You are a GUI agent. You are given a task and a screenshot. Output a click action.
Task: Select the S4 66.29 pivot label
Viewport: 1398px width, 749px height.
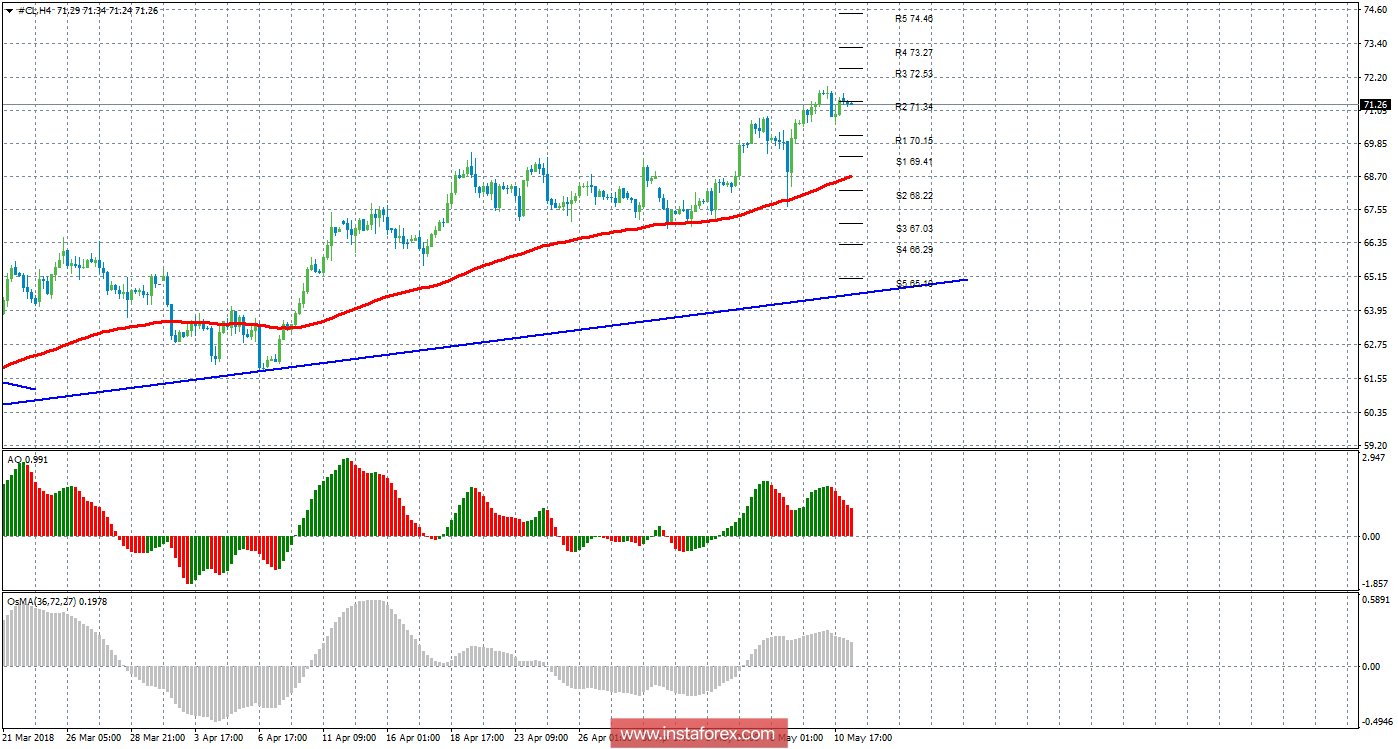(x=914, y=249)
